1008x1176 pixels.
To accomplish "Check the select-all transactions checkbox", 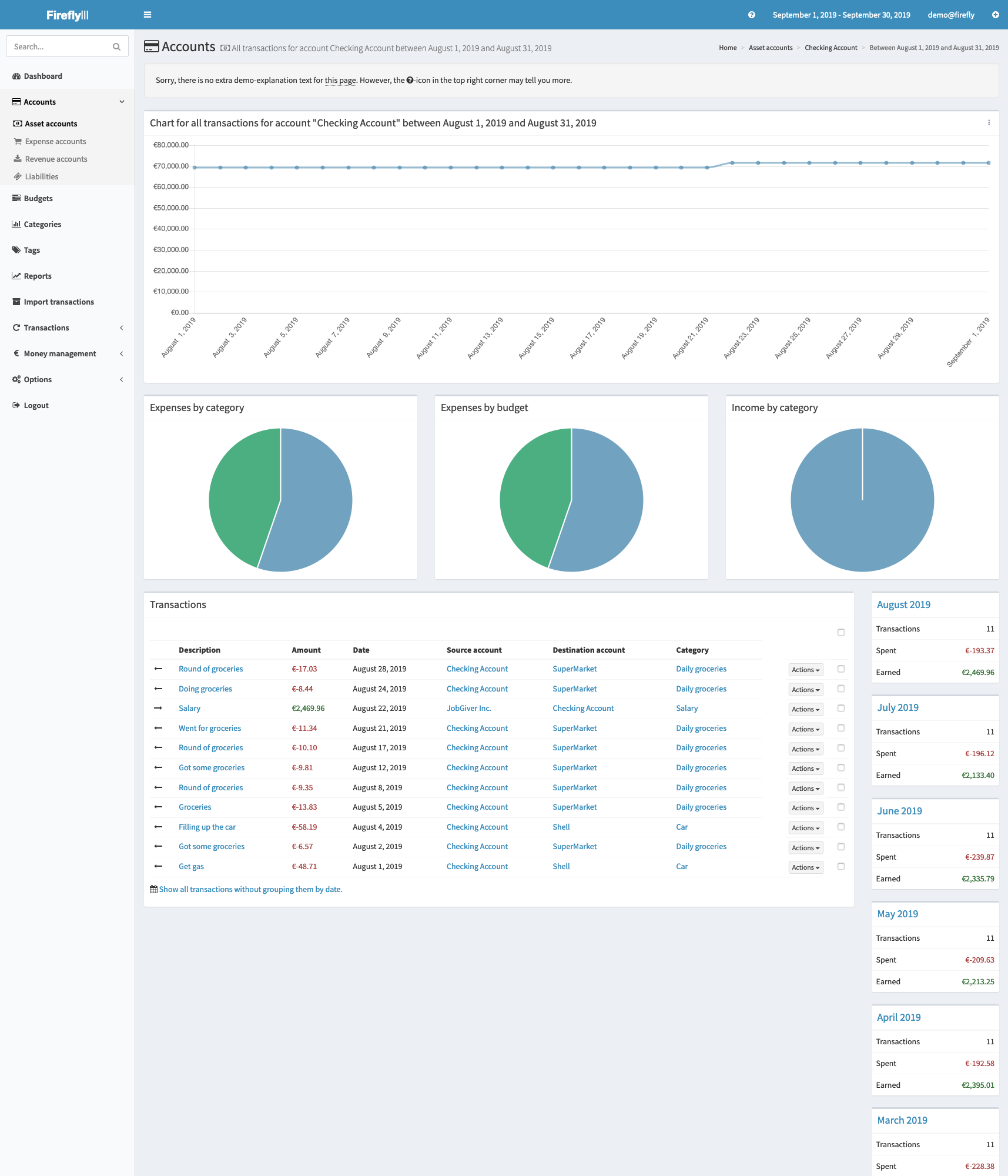I will 840,632.
